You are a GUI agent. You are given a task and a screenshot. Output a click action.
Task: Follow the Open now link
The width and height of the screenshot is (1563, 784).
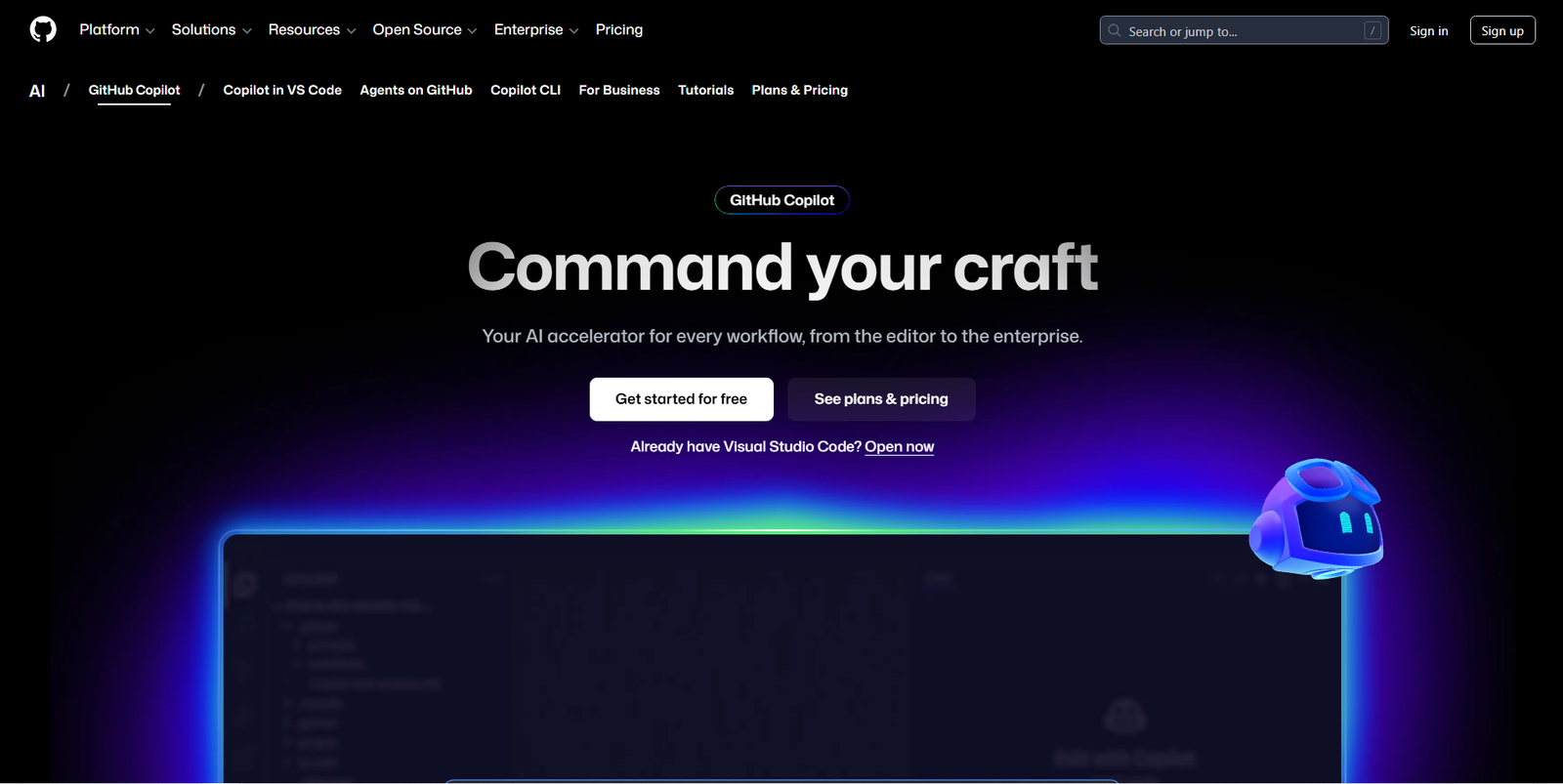[899, 447]
